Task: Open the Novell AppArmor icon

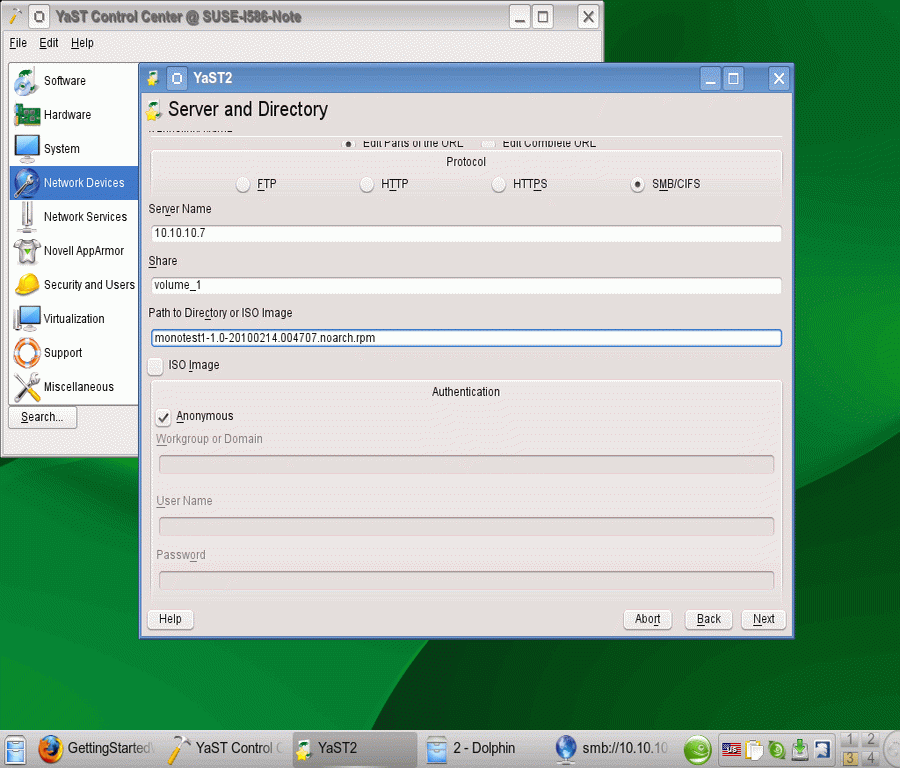Action: pos(26,251)
